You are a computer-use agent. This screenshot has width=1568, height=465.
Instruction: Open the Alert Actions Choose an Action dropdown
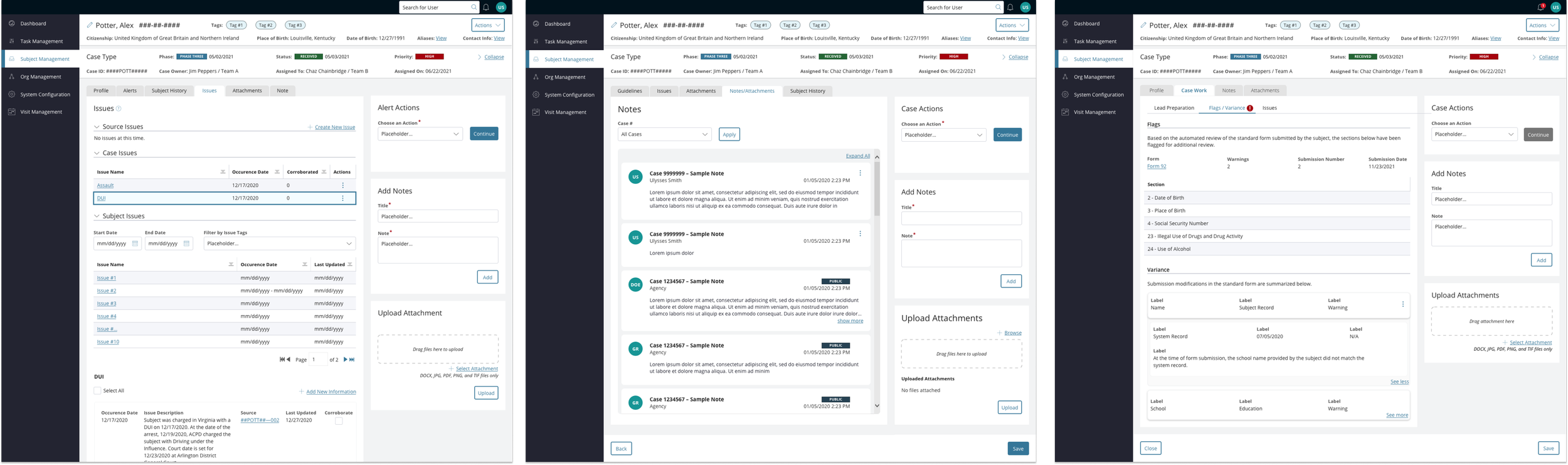420,134
